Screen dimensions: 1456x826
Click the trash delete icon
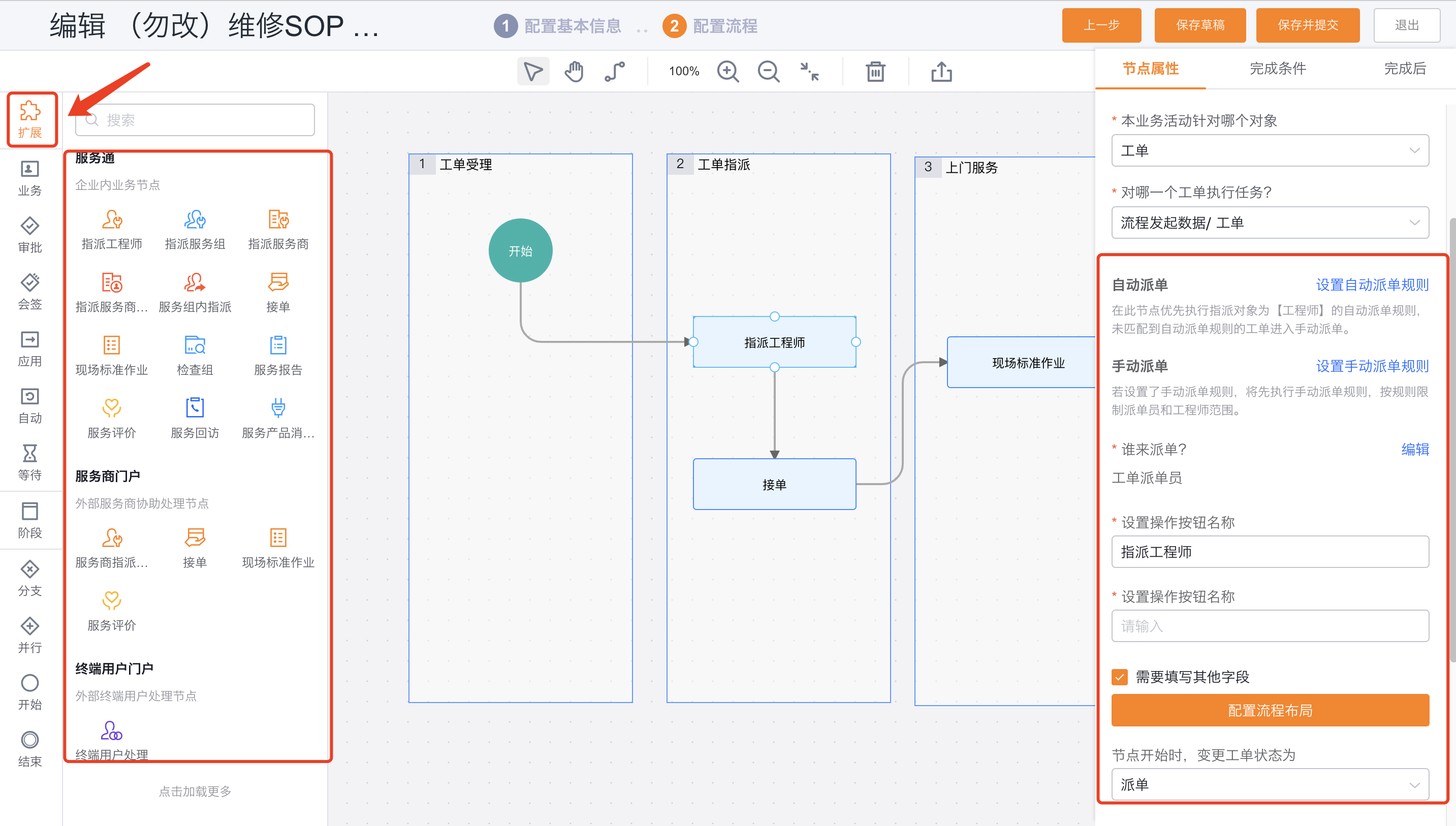click(x=875, y=72)
